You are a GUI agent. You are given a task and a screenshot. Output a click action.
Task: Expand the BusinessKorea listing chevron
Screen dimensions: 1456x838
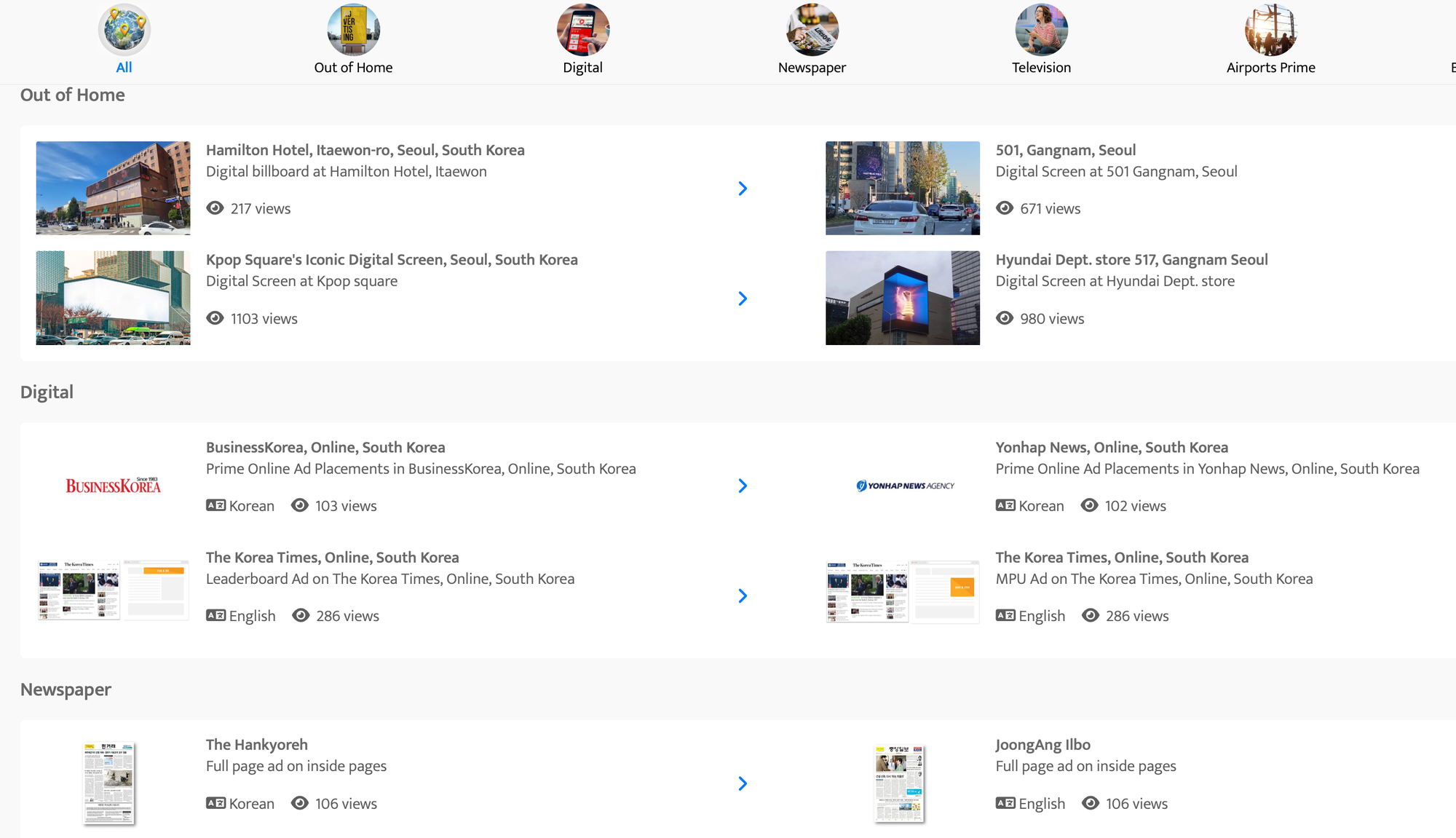point(743,486)
